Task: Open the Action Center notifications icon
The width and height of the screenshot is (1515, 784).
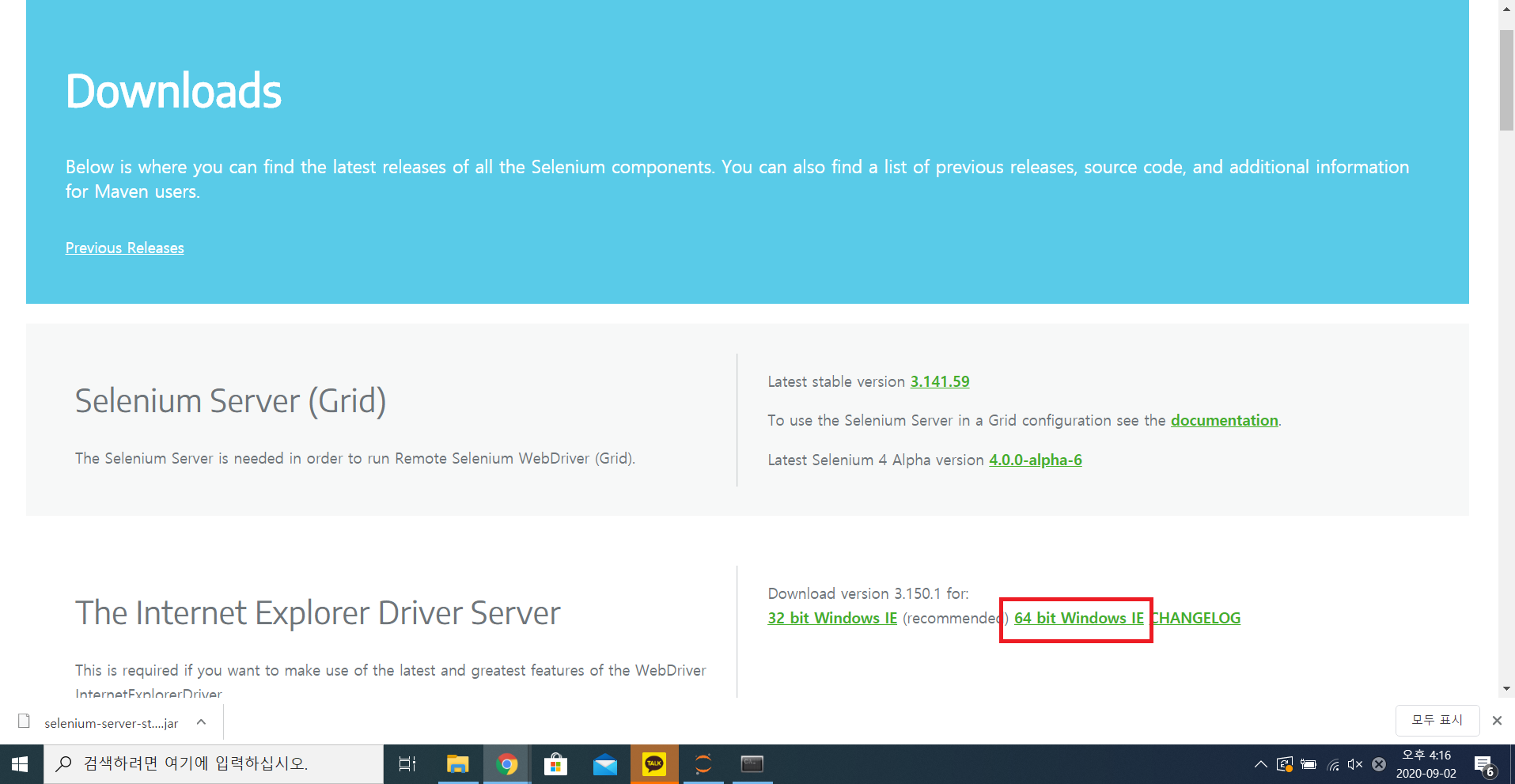Action: pyautogui.click(x=1486, y=765)
